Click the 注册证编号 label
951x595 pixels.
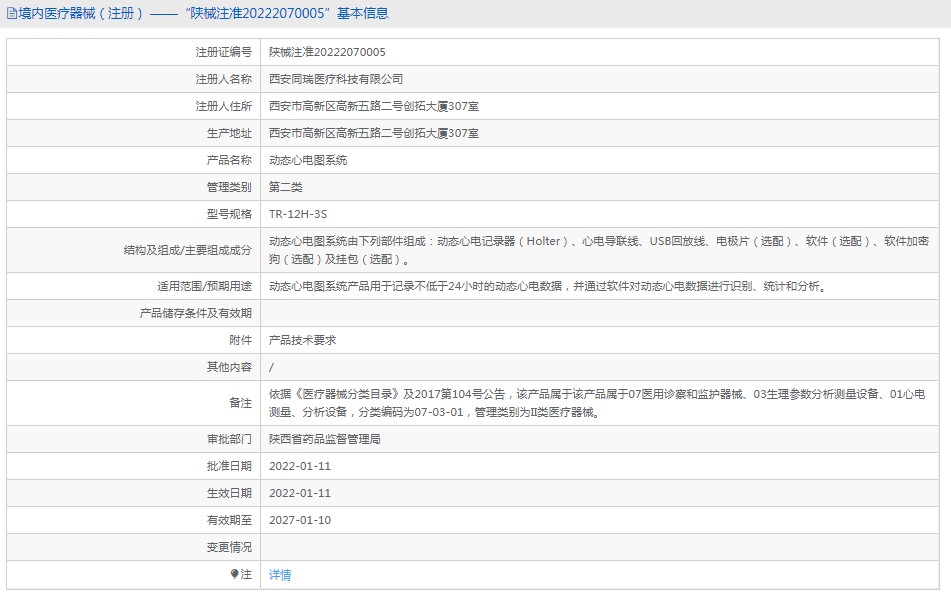(223, 52)
